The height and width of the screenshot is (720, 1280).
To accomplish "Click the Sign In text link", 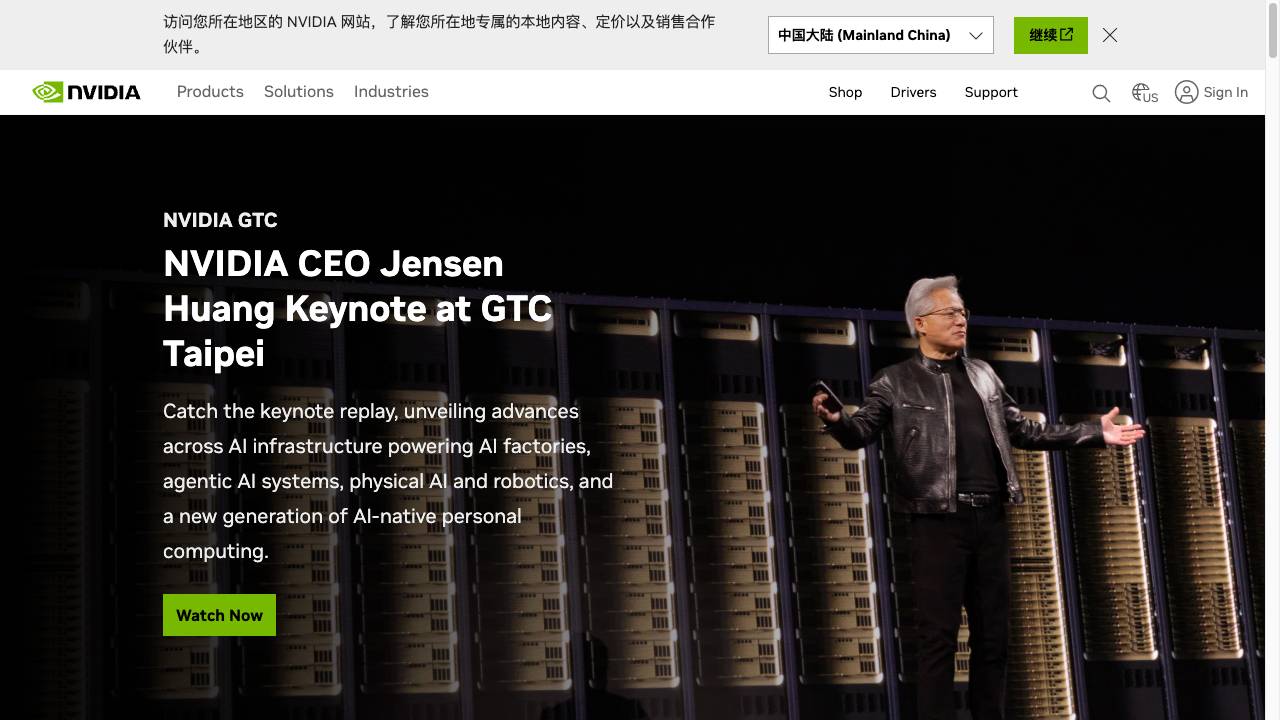I will 1226,92.
